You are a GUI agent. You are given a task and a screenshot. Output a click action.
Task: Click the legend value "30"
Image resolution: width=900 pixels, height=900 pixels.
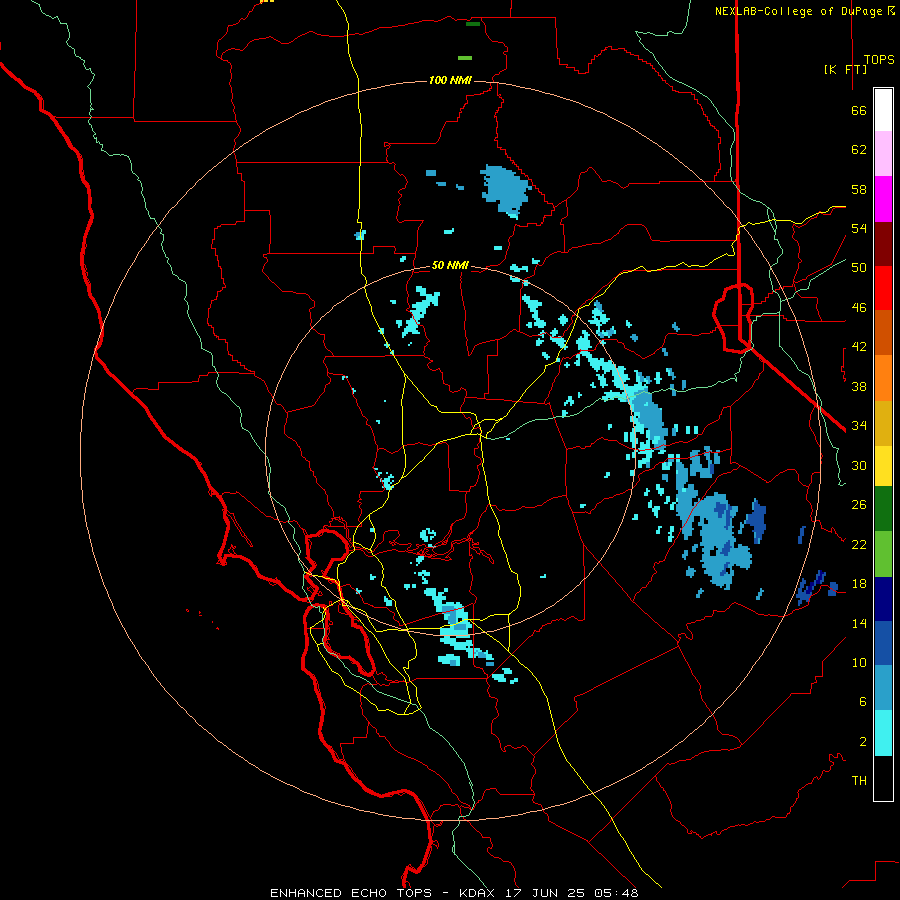pyautogui.click(x=859, y=465)
